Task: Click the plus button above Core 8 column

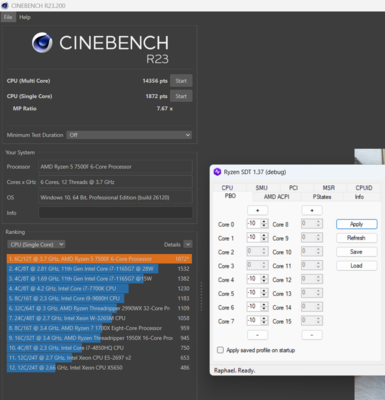Action: click(x=312, y=210)
